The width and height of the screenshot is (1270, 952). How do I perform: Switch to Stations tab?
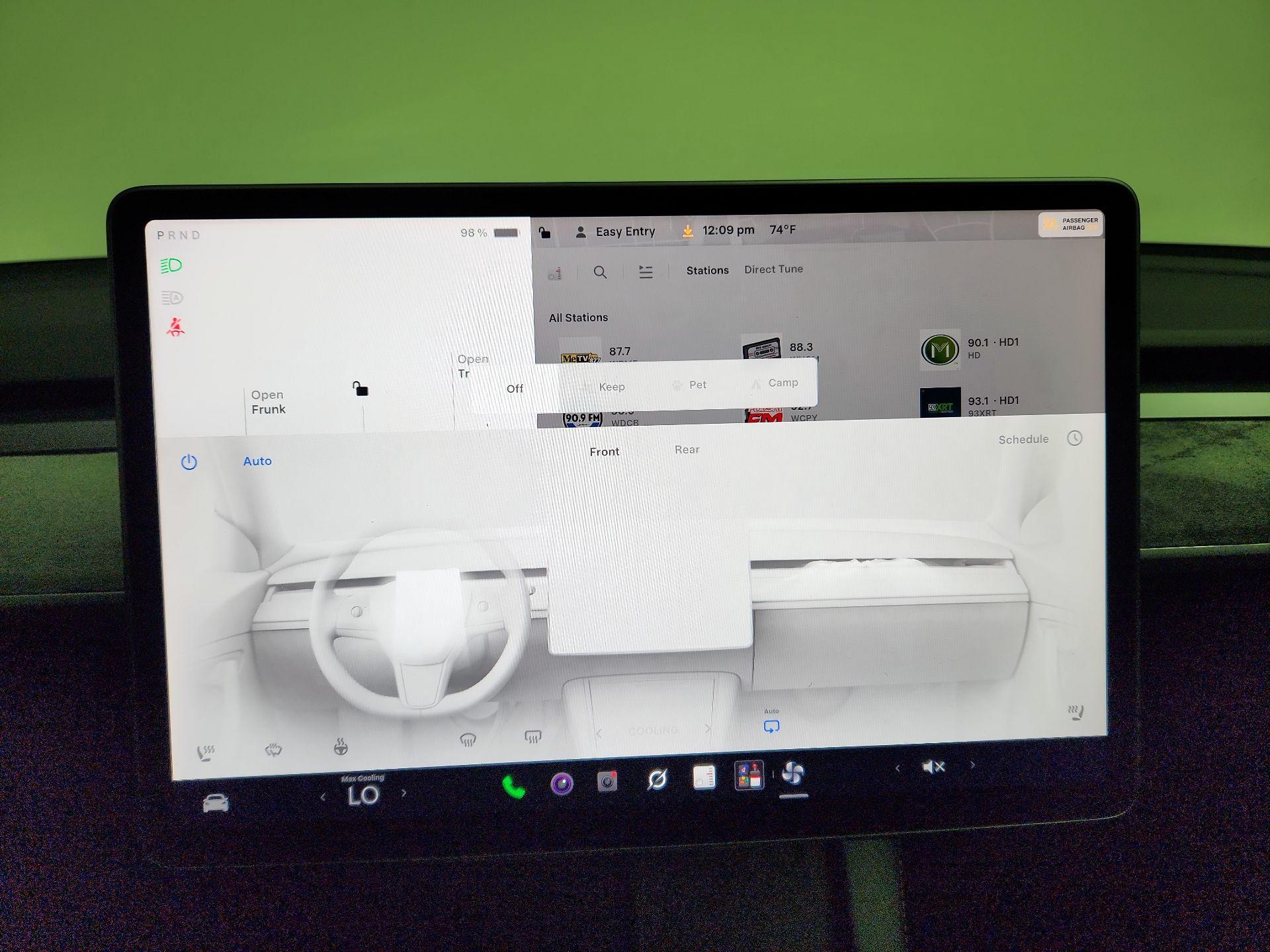(x=707, y=270)
